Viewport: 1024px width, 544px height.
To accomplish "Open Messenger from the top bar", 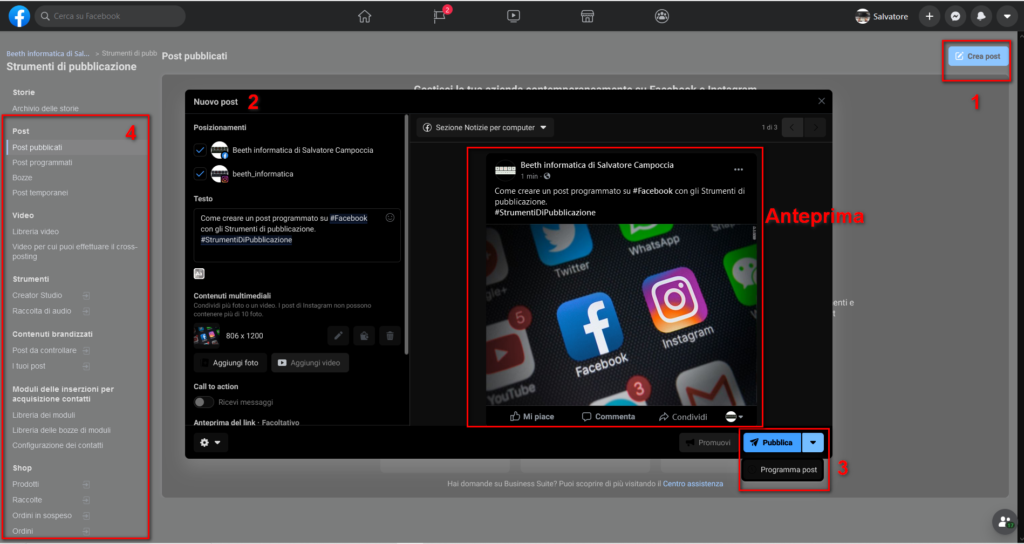I will [955, 17].
